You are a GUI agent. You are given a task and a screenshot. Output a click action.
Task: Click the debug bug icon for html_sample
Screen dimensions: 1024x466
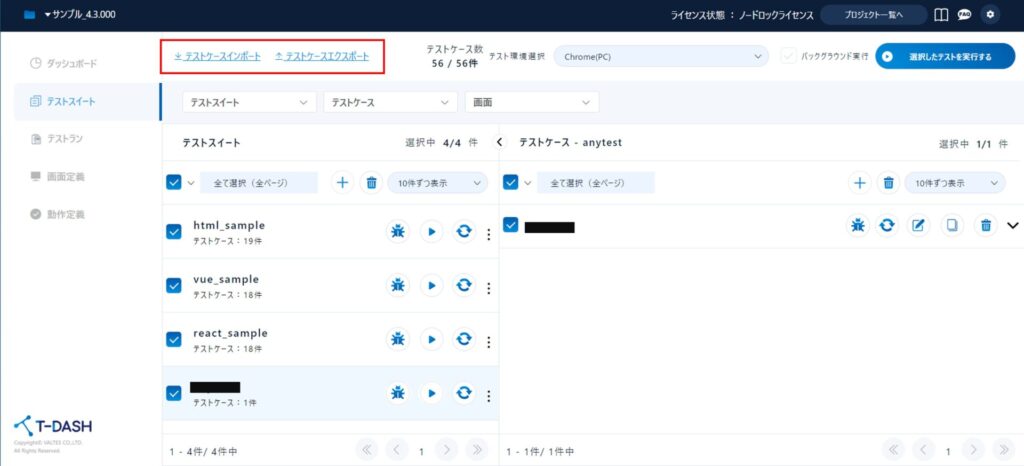tap(398, 232)
